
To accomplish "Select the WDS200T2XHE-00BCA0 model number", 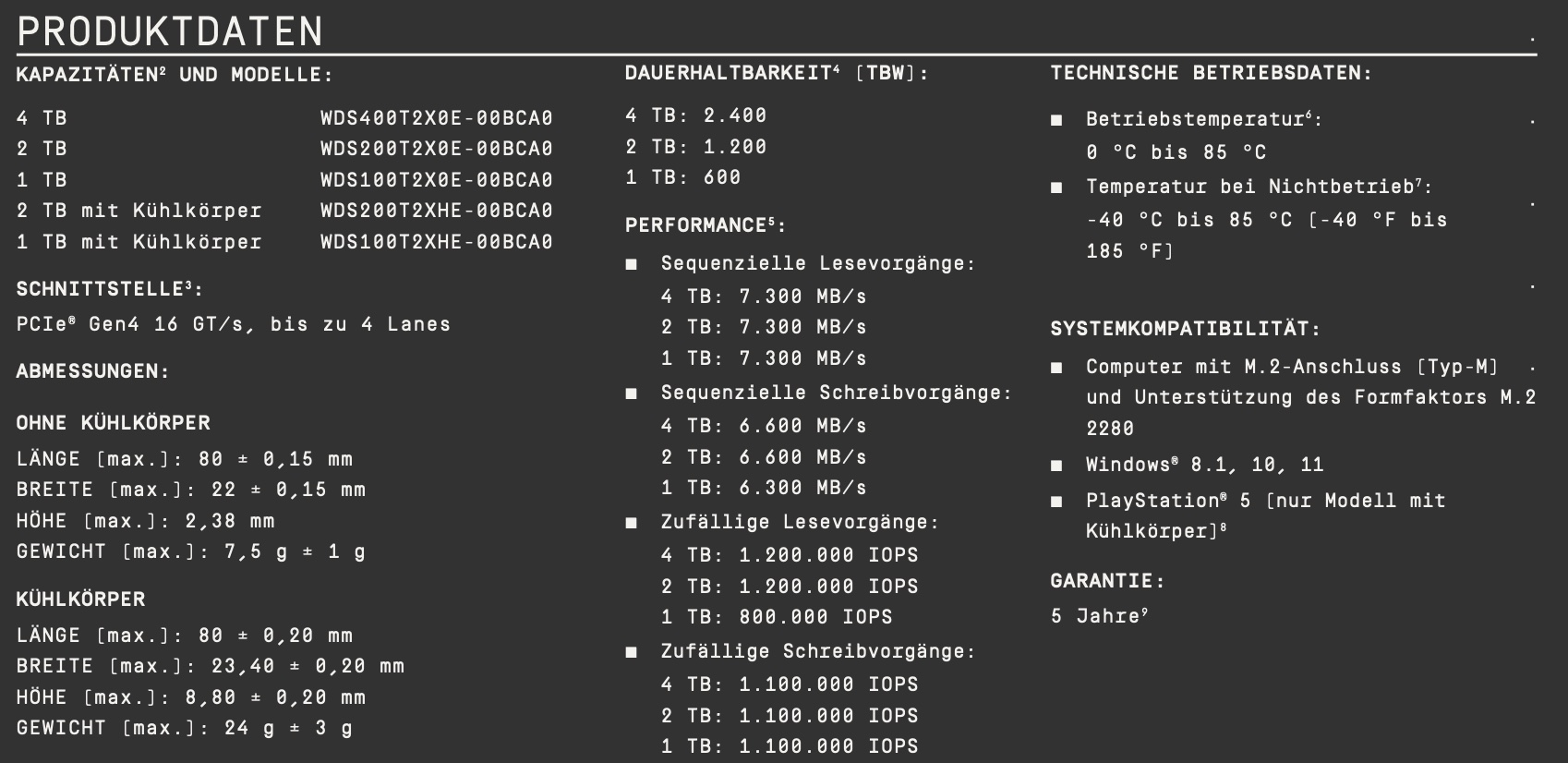I will (x=436, y=211).
